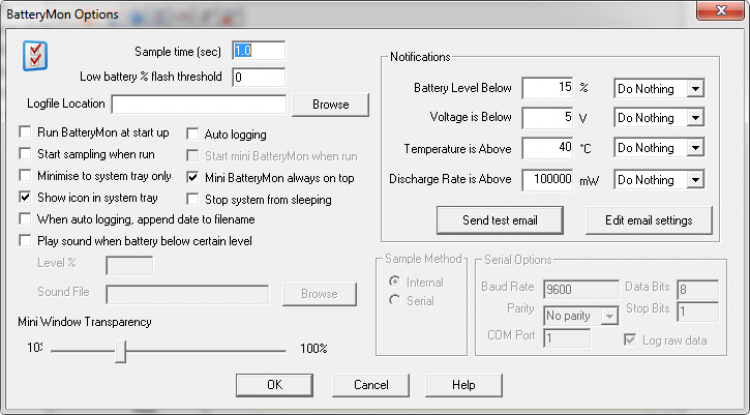Click Voltage is Below value field

[547, 118]
